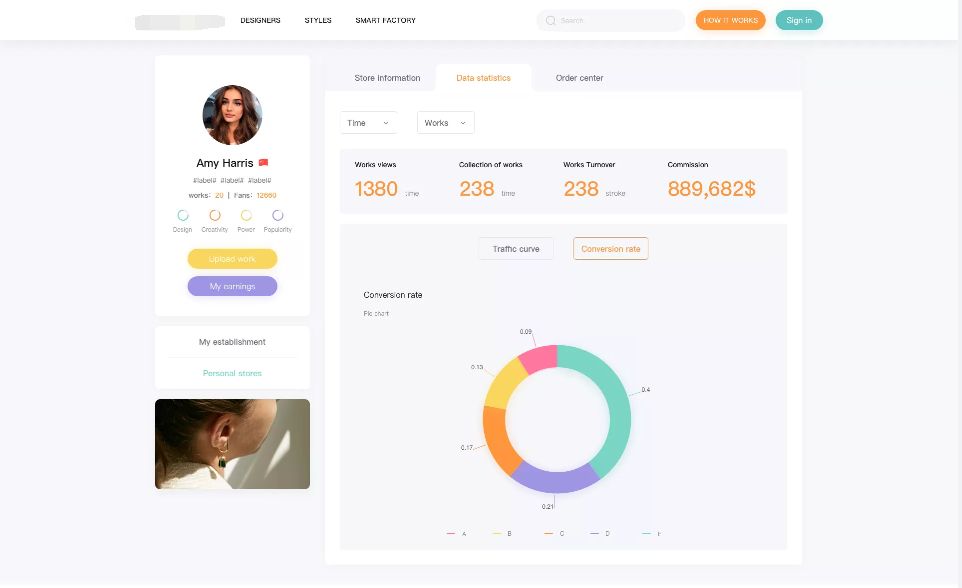The width and height of the screenshot is (962, 588).
Task: Toggle legend item B
Action: [502, 533]
